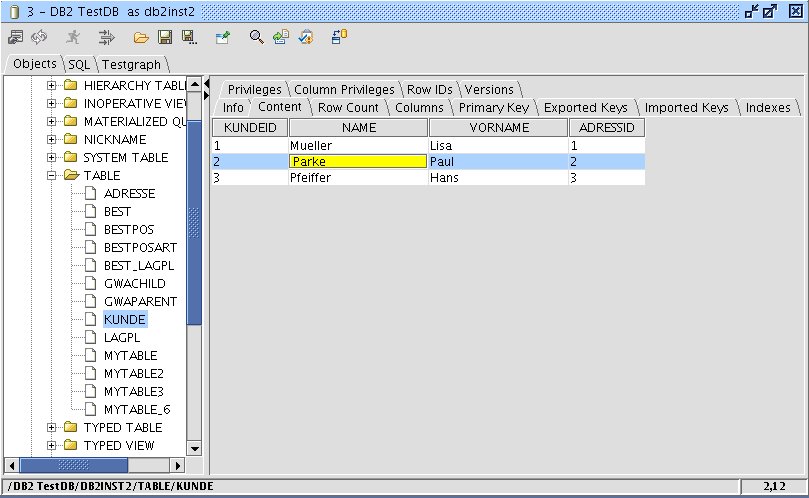Collapse the object tree via left split arrow

[206, 83]
